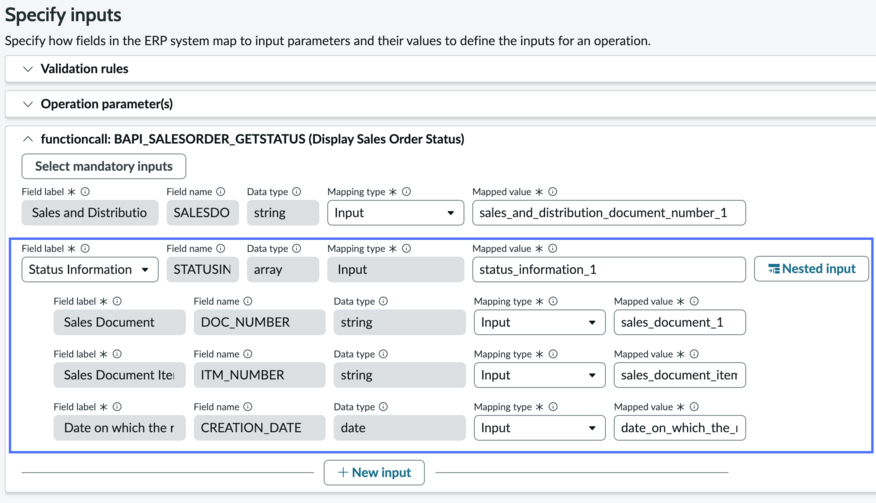
Task: Click Mapping type info icon in CREATION_DATE row
Action: point(553,407)
